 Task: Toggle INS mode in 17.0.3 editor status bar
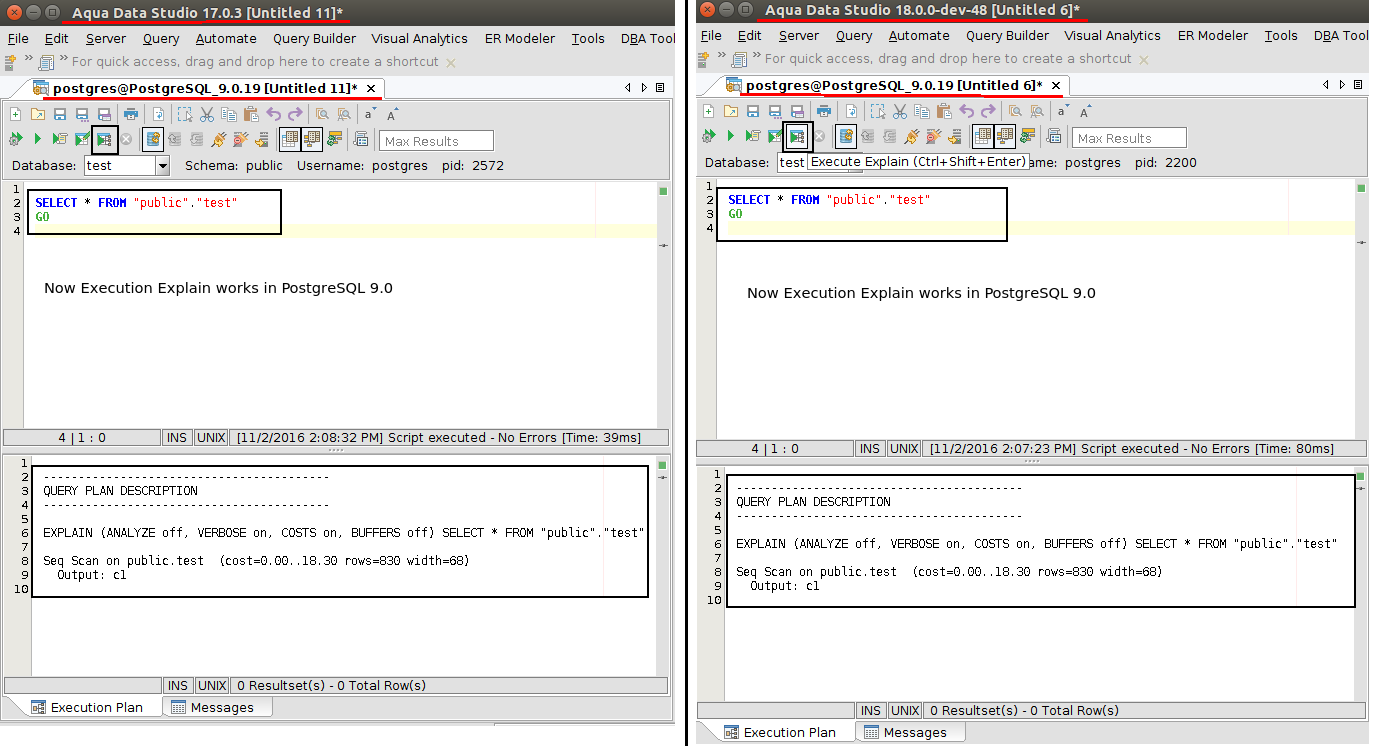point(177,438)
